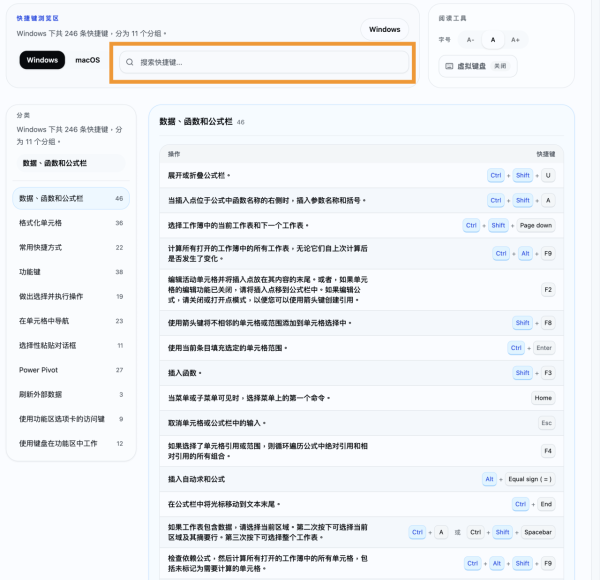Click the Enter key chip
The image size is (600, 580).
(544, 348)
